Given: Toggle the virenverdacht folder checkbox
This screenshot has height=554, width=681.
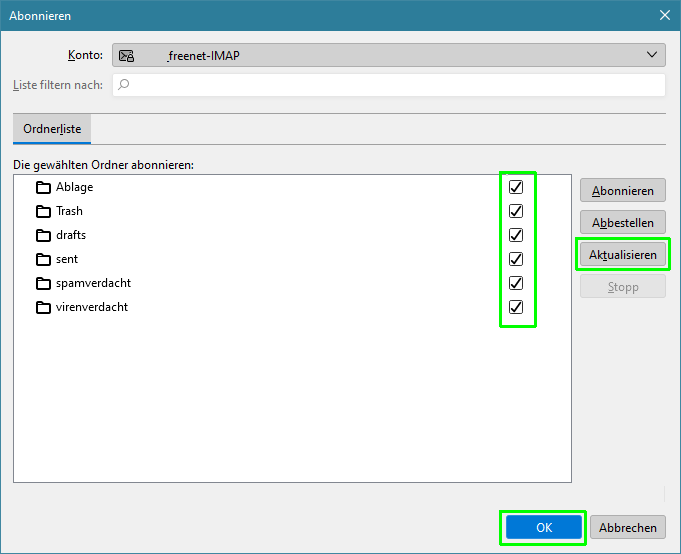Looking at the screenshot, I should (516, 307).
